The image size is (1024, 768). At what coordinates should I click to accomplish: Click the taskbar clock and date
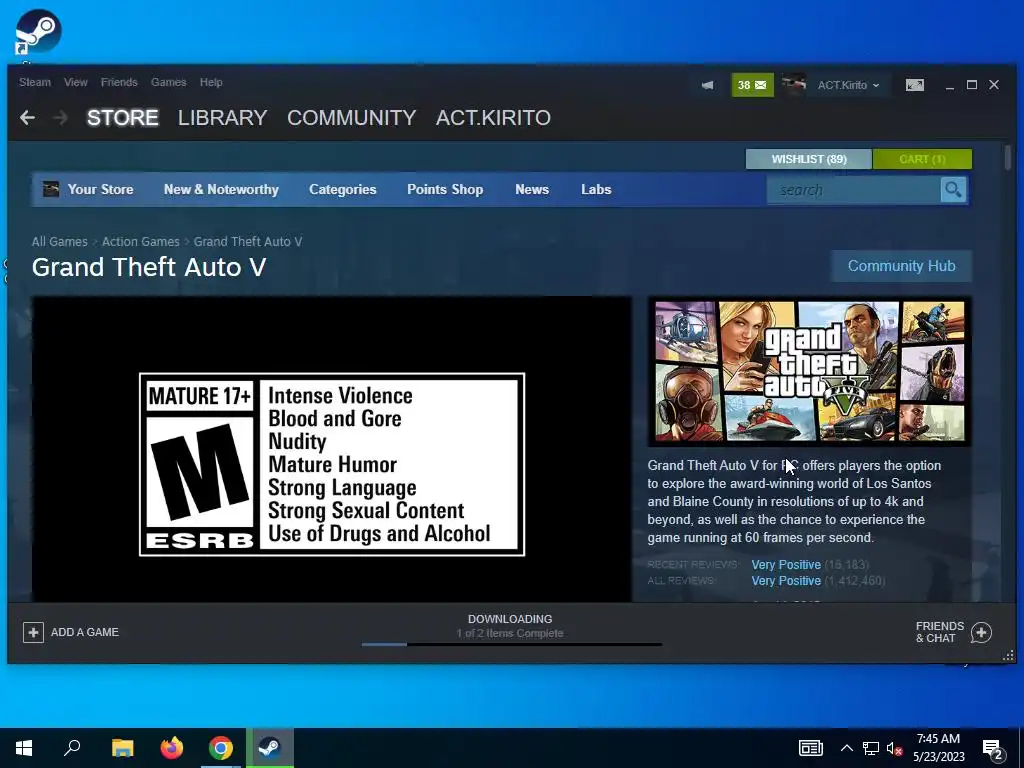click(x=938, y=748)
